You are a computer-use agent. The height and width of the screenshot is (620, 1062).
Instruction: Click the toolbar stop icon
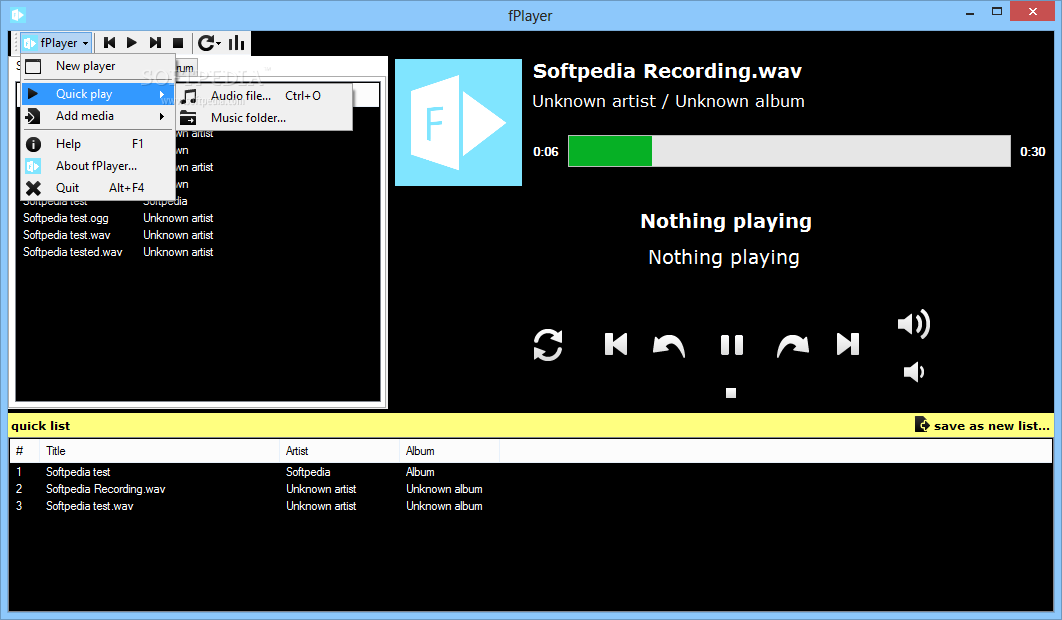[178, 43]
